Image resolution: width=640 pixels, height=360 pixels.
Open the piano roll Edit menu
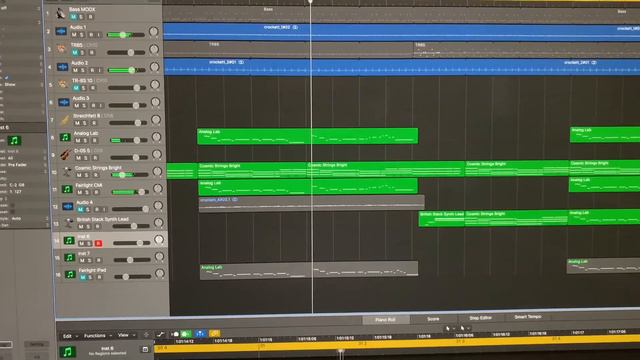click(69, 336)
